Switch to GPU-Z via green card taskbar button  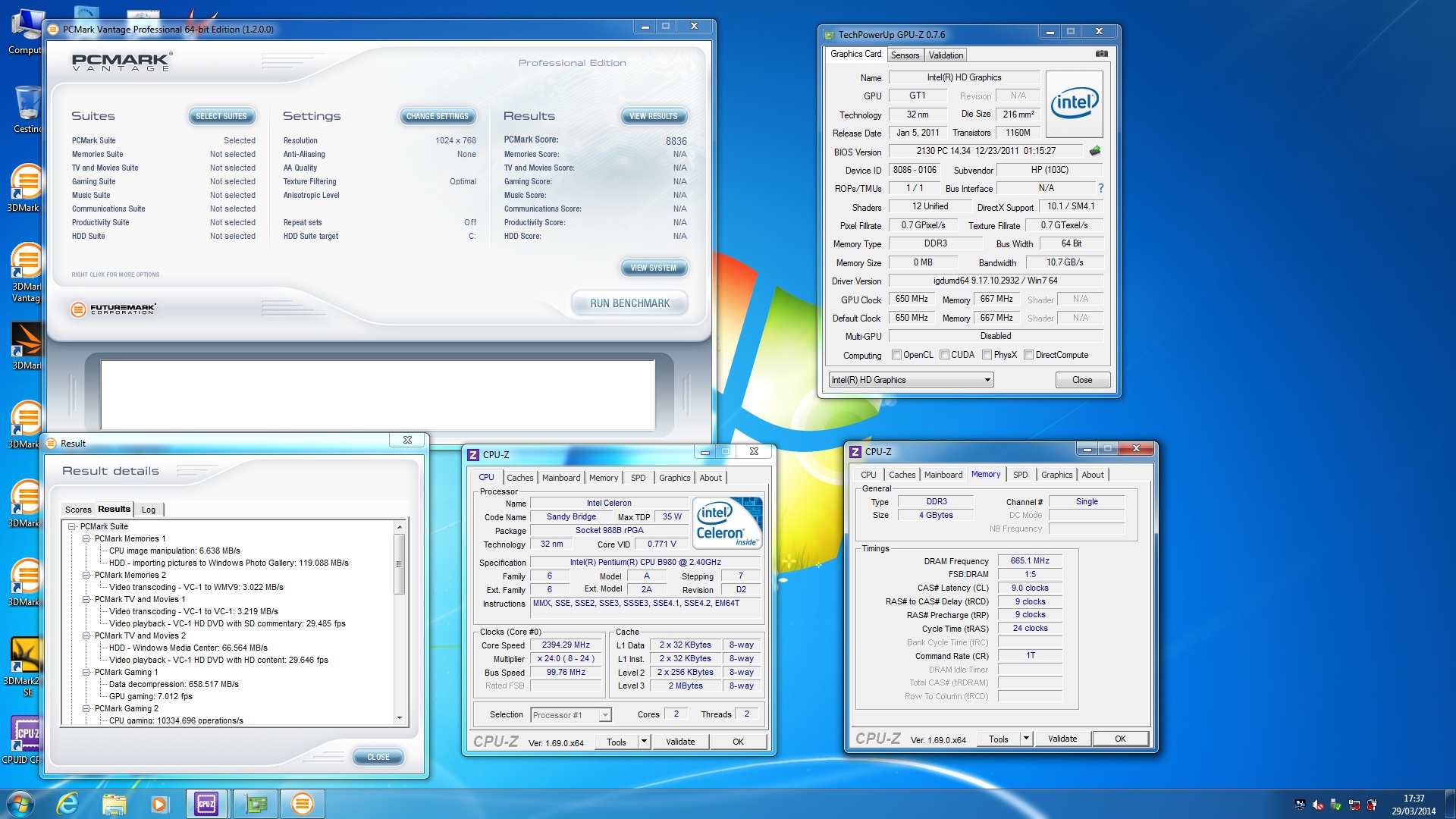(x=256, y=804)
